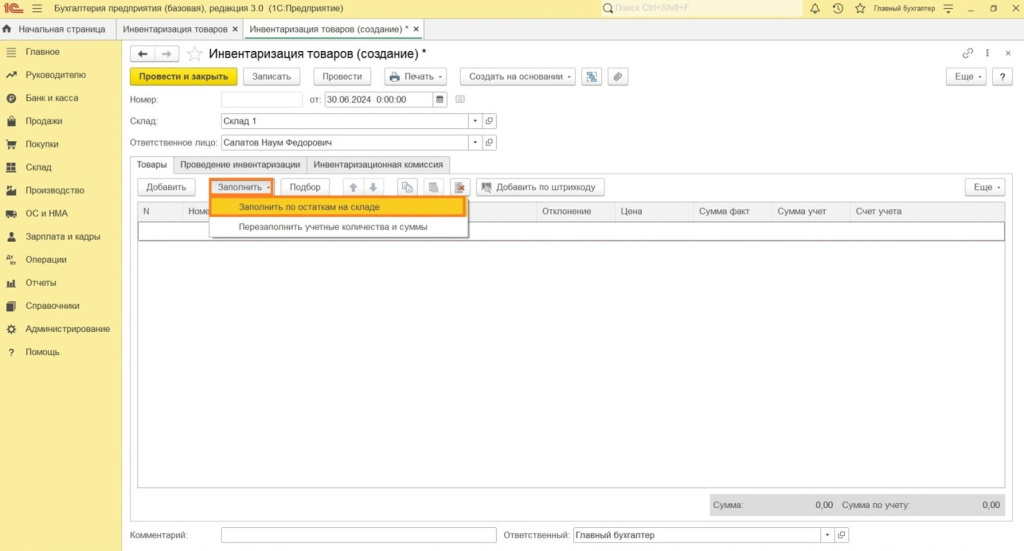Image resolution: width=1024 pixels, height=551 pixels.
Task: Switch to Инвентаризационная комиссия tab
Action: [378, 164]
